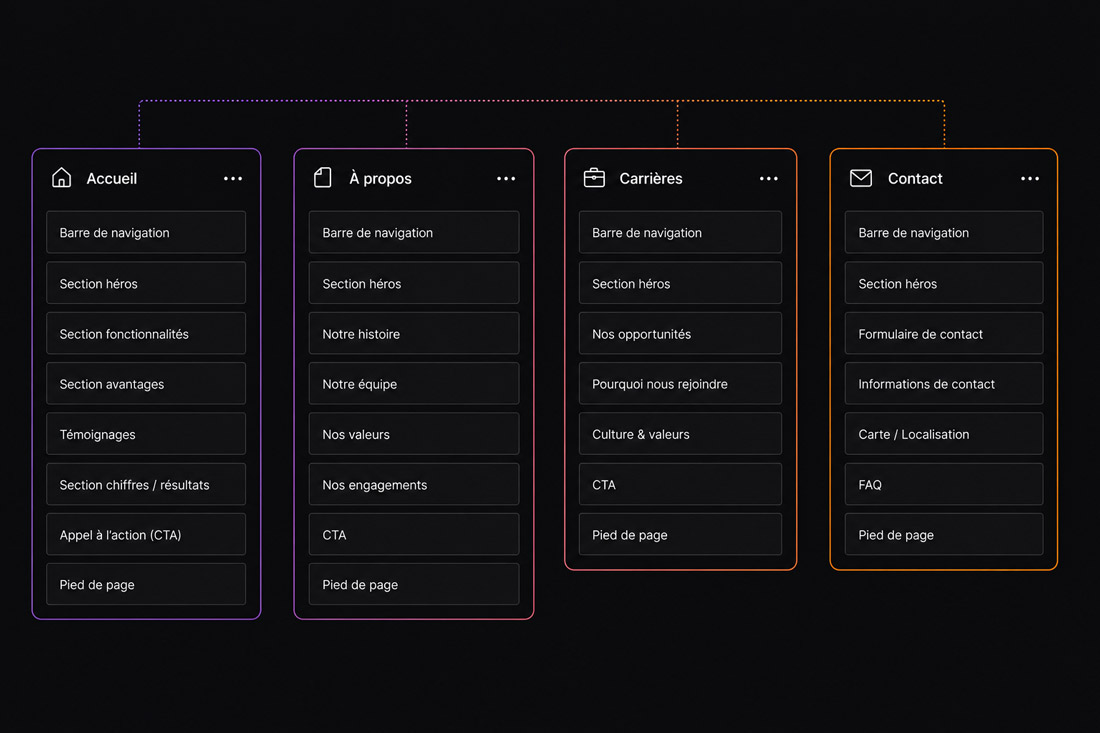This screenshot has height=733, width=1100.
Task: Open the three-dot menu on Contact card
Action: pos(1030,179)
